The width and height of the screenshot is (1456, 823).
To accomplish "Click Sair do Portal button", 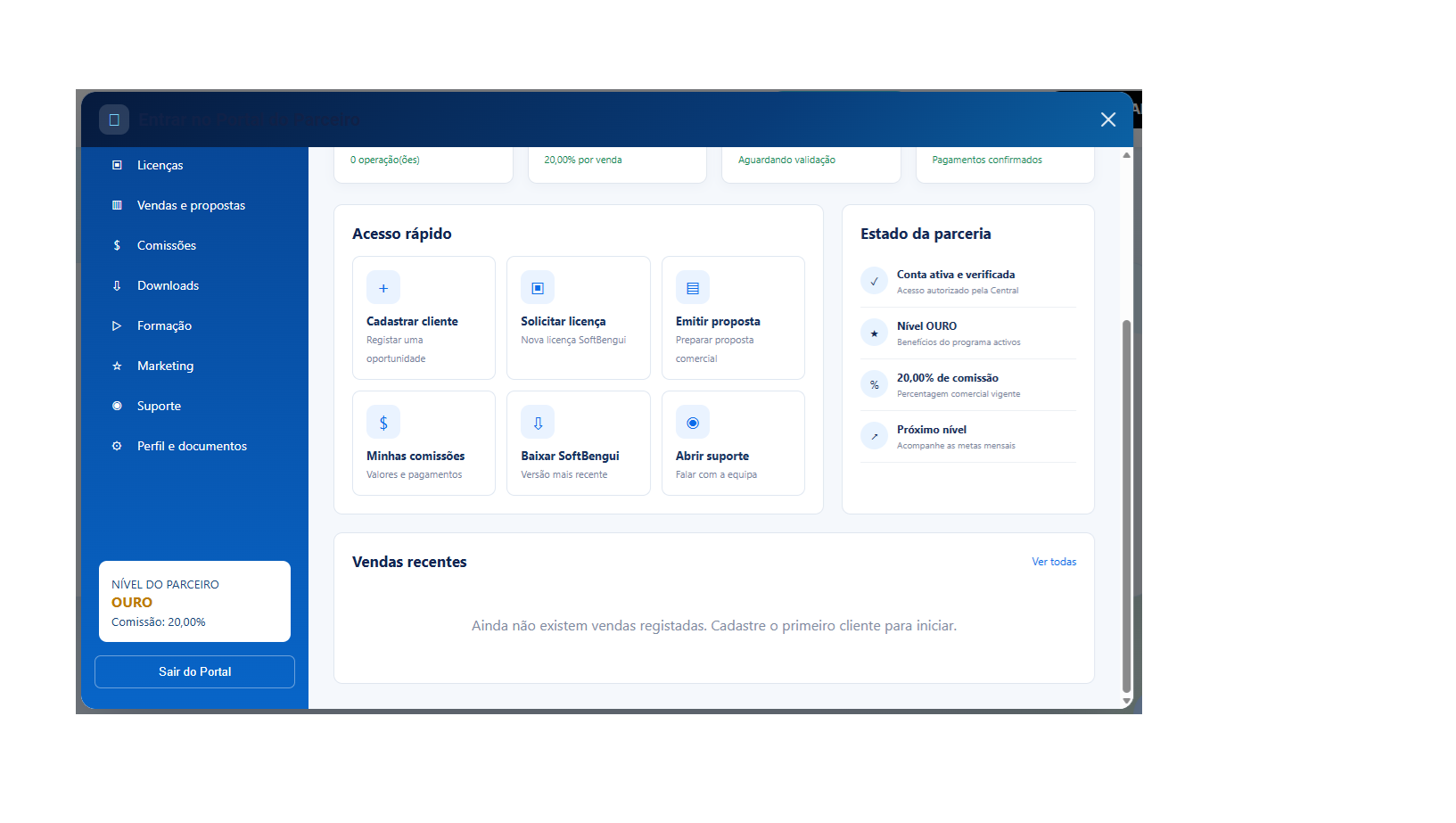I will pyautogui.click(x=194, y=671).
